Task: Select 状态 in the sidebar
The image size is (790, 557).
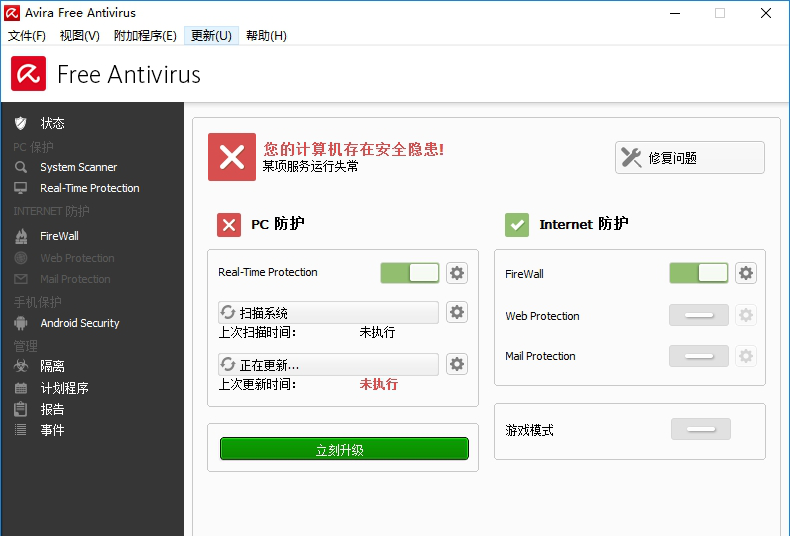Action: click(x=52, y=123)
